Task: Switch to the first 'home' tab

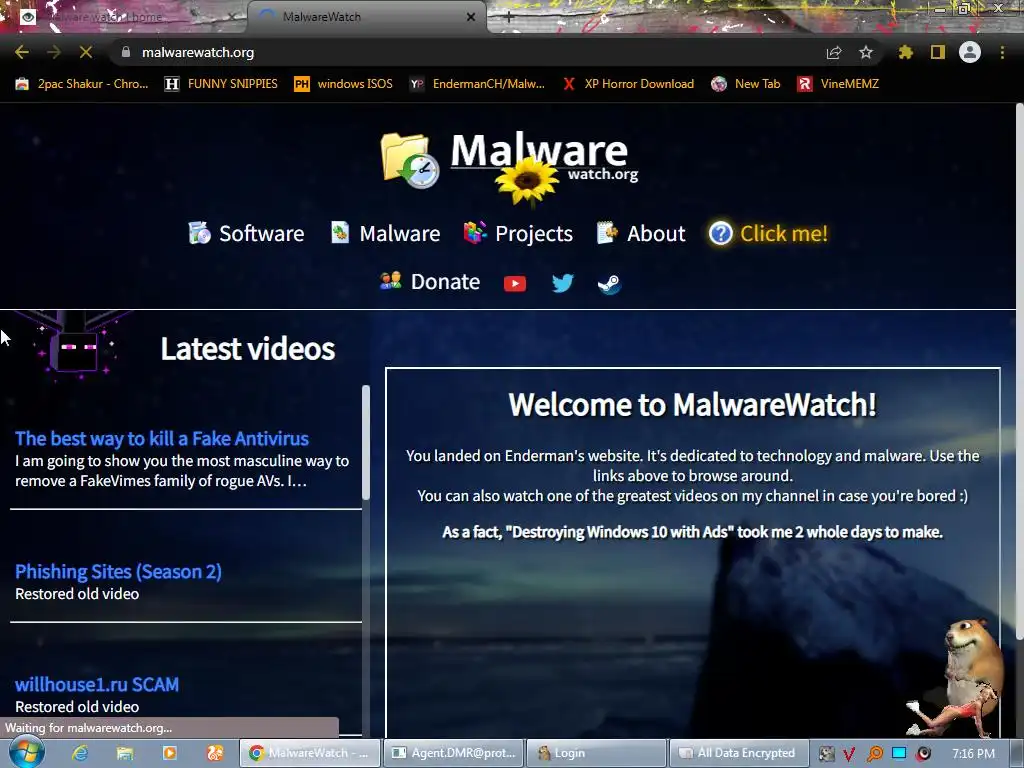Action: pos(124,17)
